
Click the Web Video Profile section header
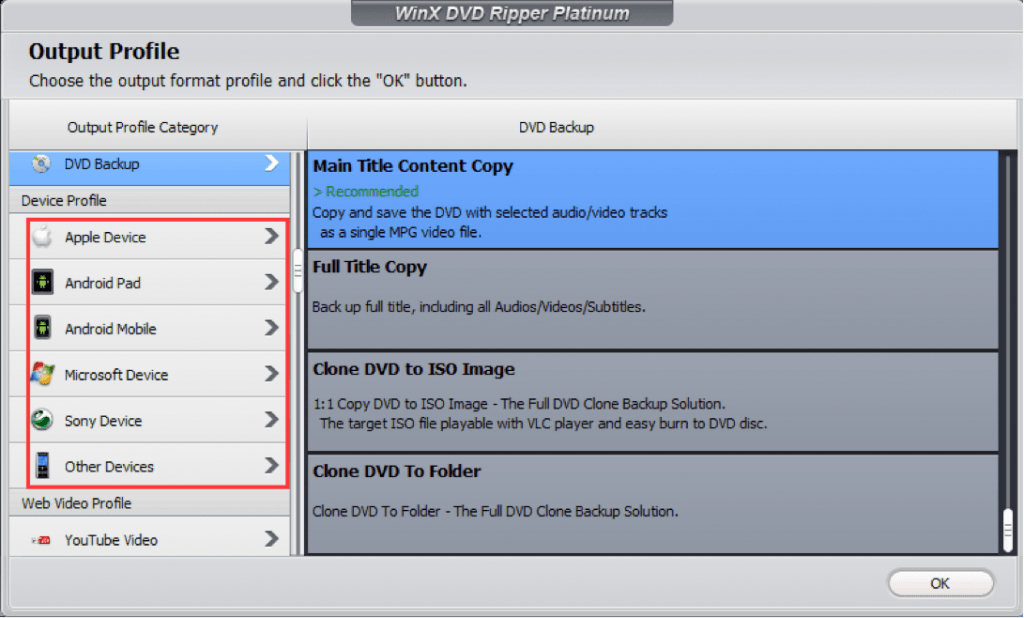tap(76, 504)
